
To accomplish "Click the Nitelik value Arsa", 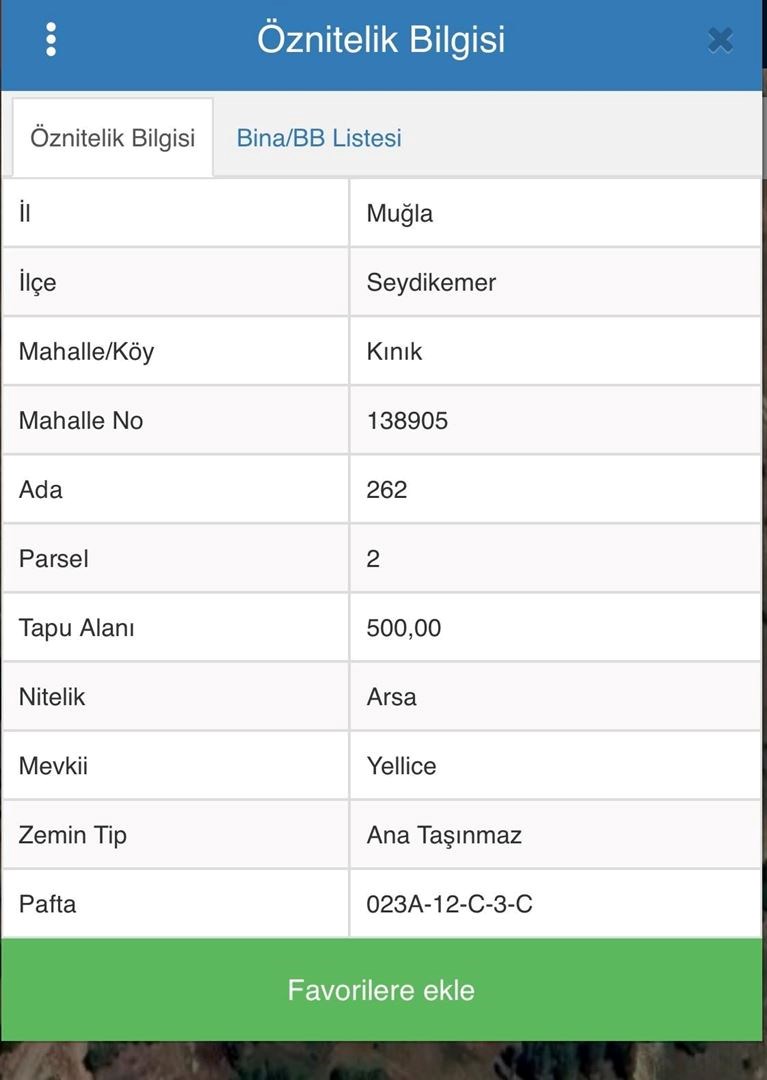I will [x=391, y=697].
